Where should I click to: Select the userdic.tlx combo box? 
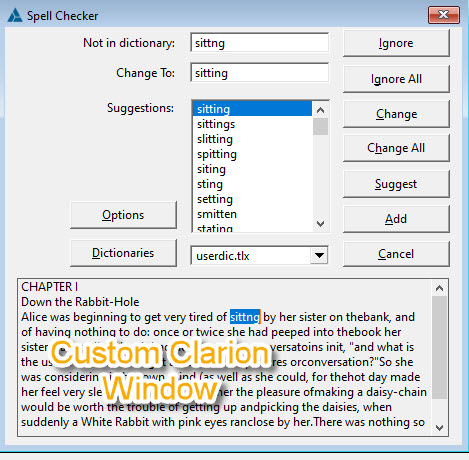pyautogui.click(x=259, y=256)
